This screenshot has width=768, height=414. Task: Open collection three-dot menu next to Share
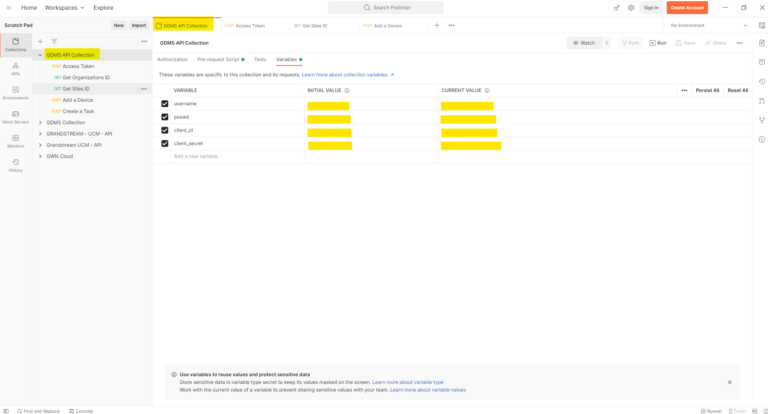(740, 43)
